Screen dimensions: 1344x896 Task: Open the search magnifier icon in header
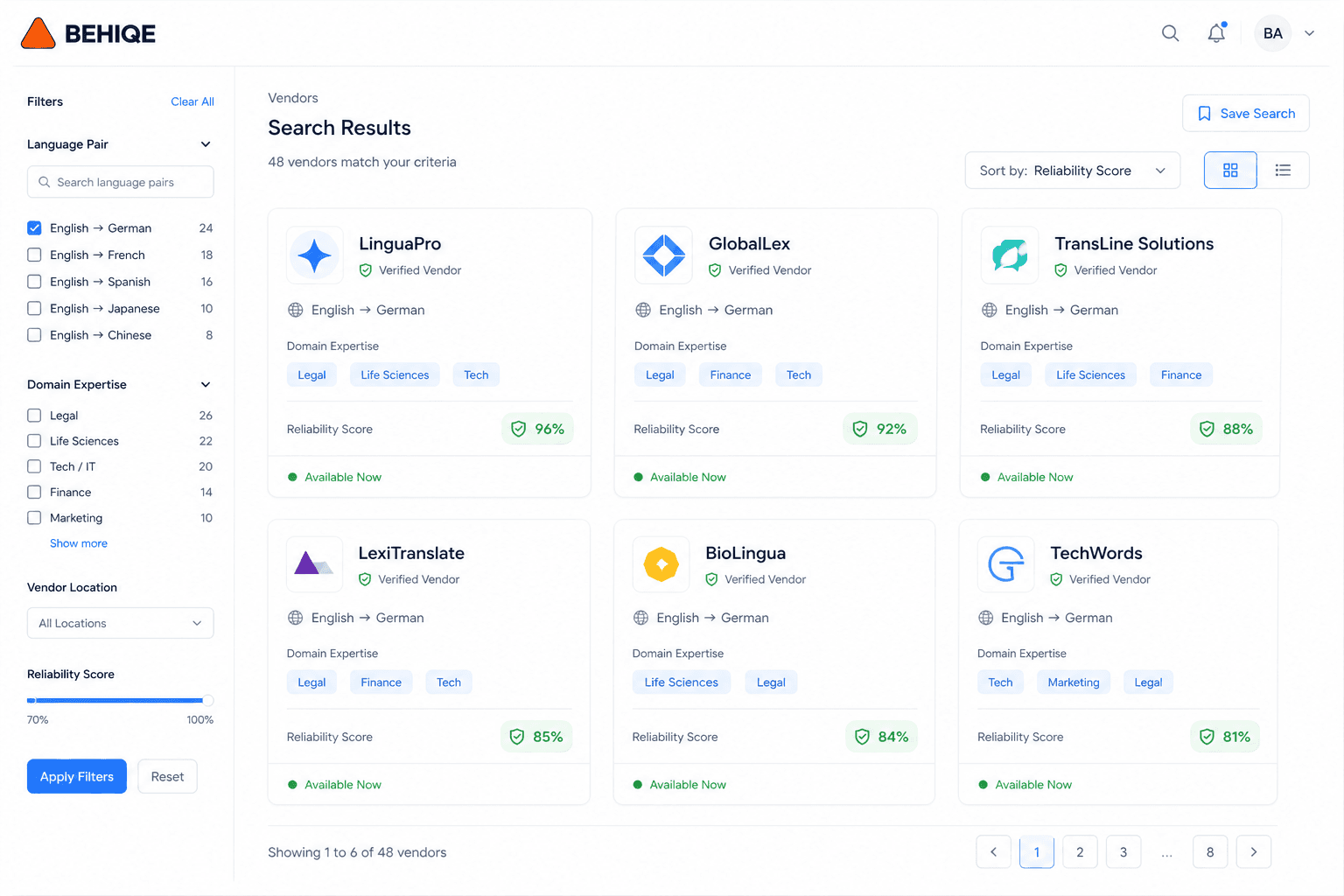point(1170,33)
